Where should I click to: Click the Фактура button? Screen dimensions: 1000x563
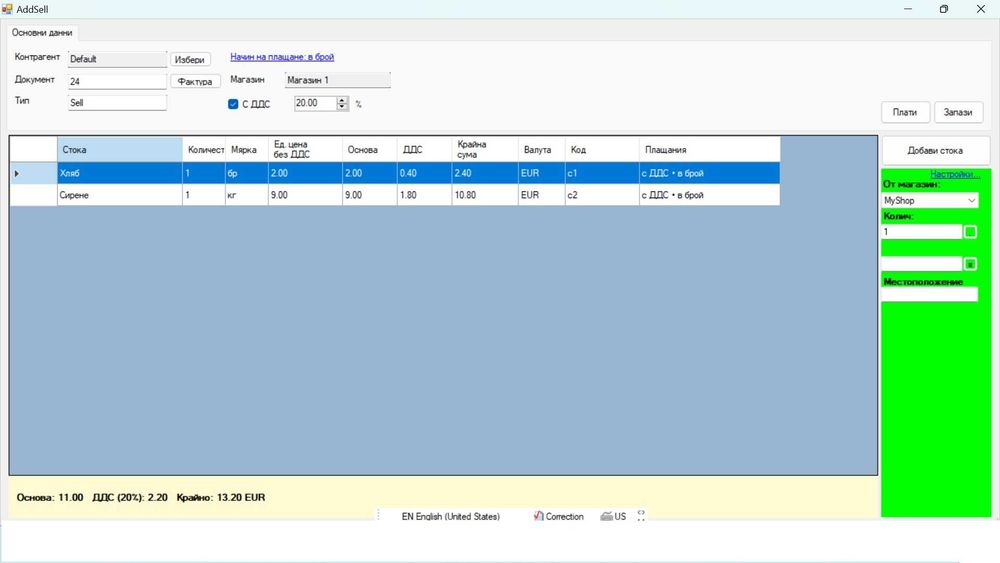tap(195, 81)
